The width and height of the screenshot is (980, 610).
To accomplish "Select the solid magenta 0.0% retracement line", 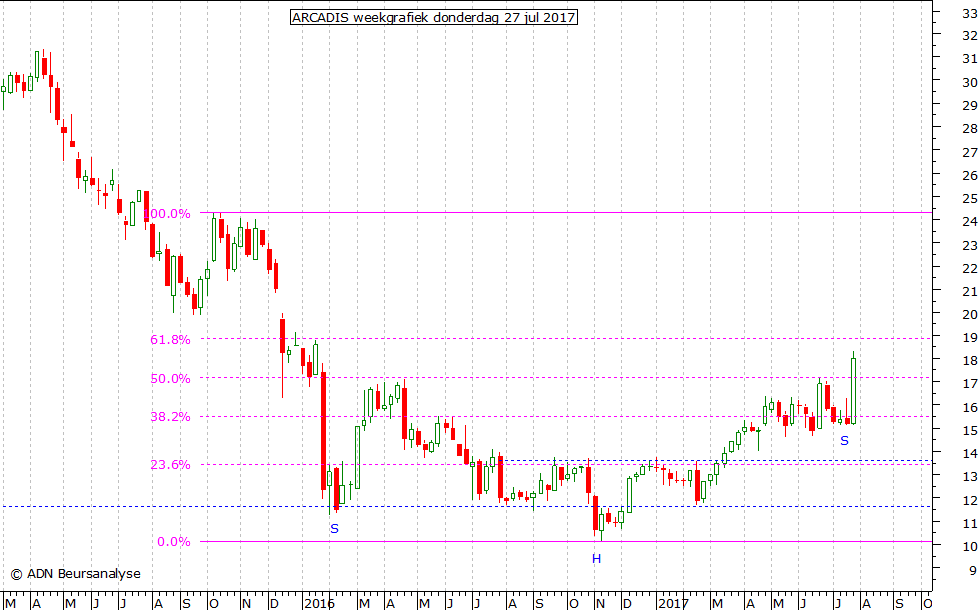I will point(566,541).
